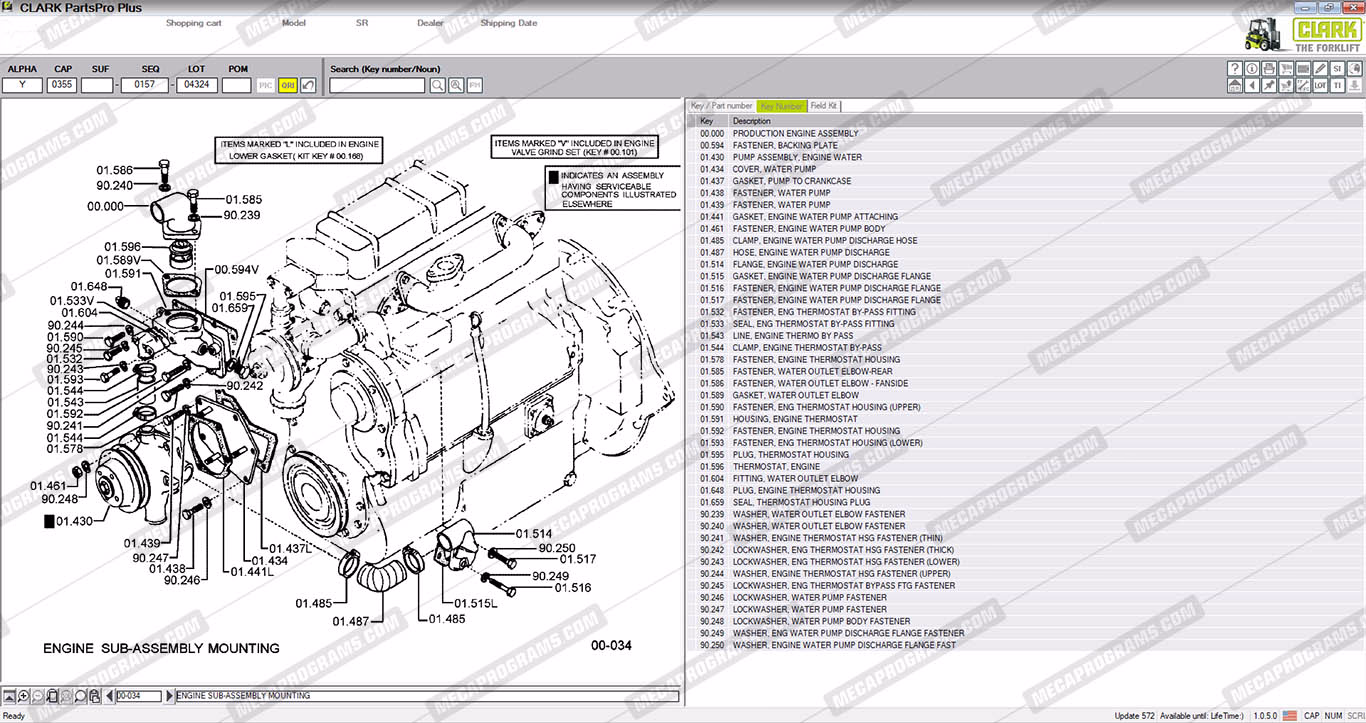Click the LOT toolbar button

1320,86
